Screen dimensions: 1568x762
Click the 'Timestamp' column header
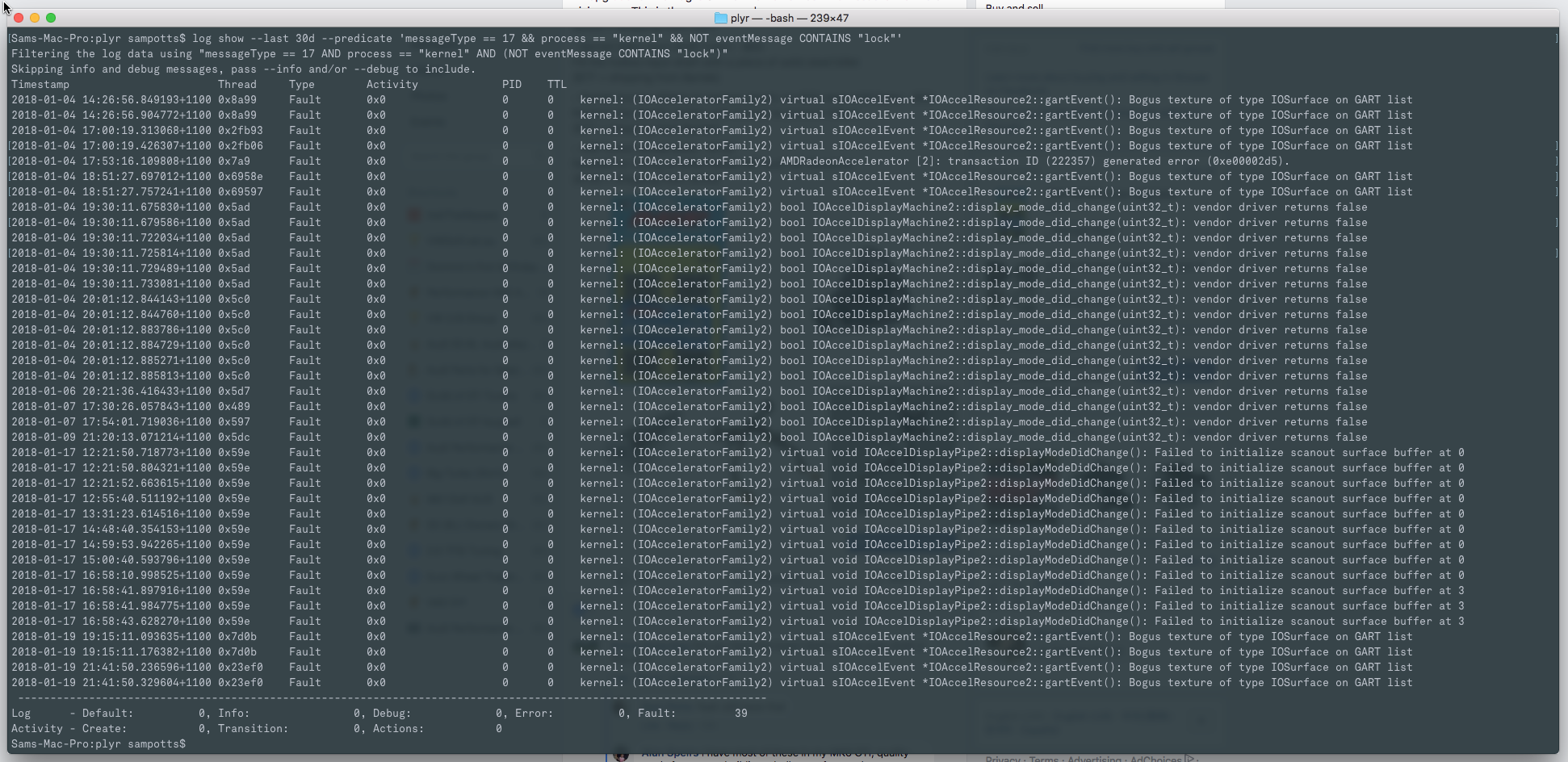coord(40,85)
